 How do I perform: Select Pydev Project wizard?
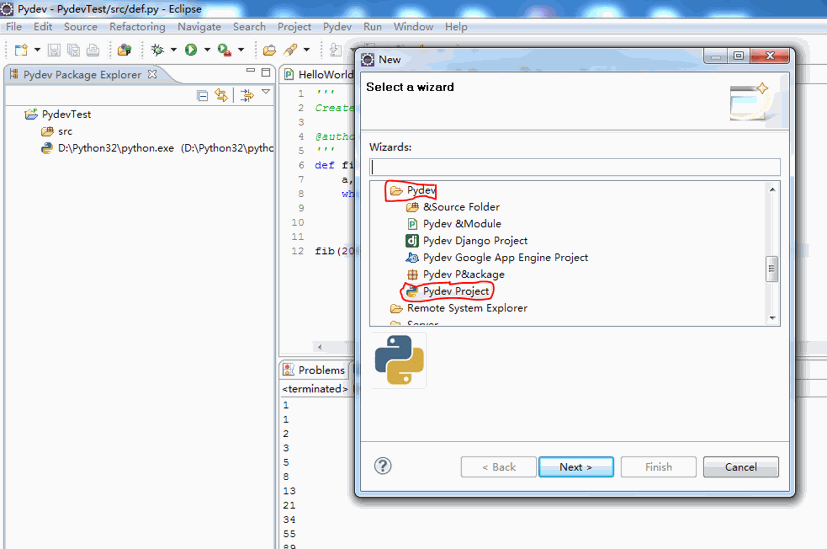[x=448, y=292]
